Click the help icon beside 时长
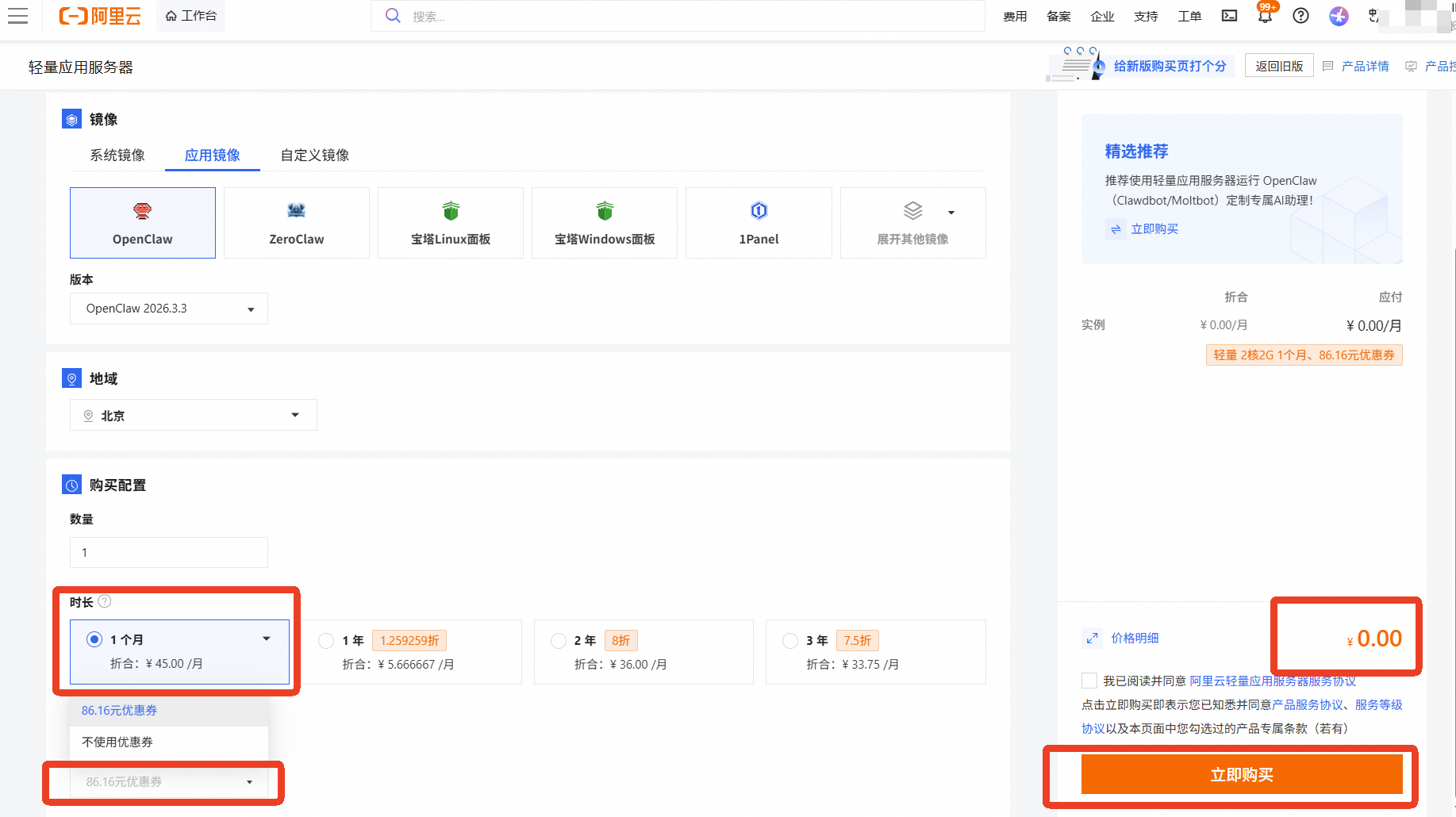The width and height of the screenshot is (1456, 817). pyautogui.click(x=105, y=601)
